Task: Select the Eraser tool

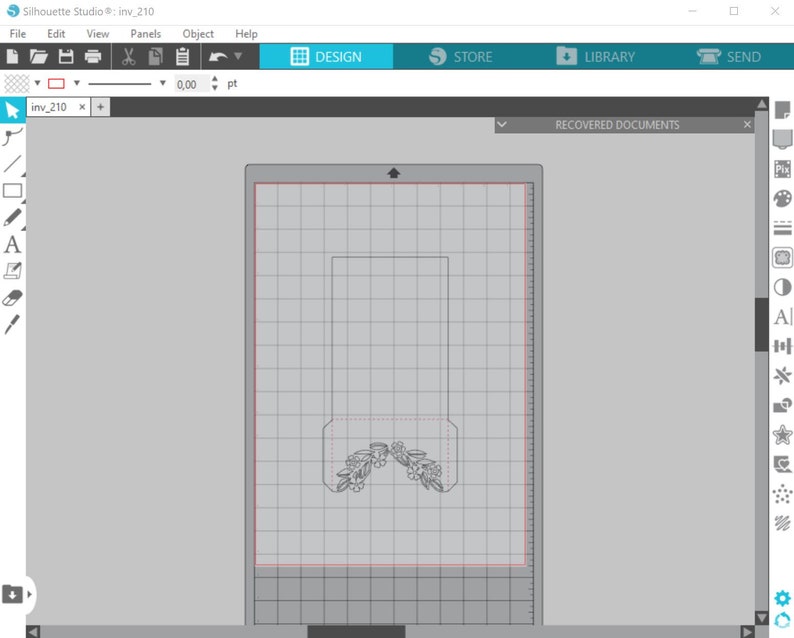Action: (x=12, y=298)
